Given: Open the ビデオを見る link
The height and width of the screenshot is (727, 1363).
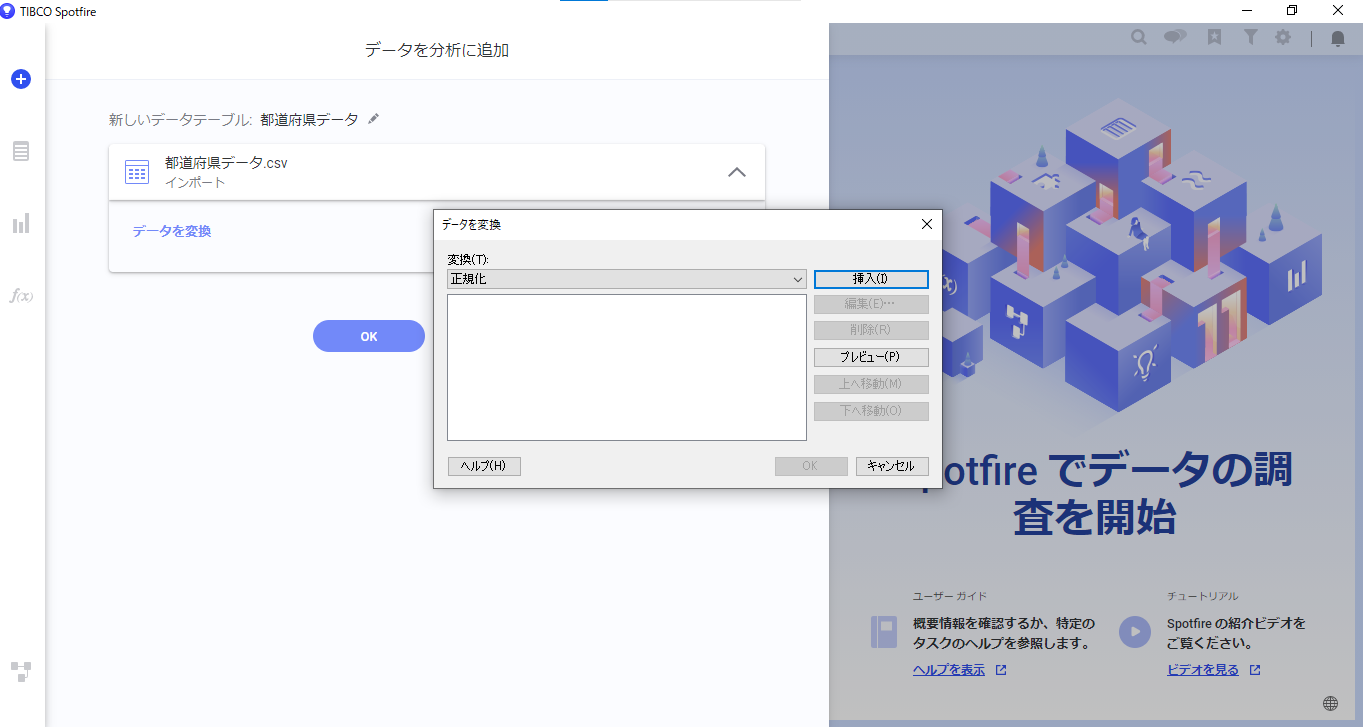Looking at the screenshot, I should (1203, 670).
